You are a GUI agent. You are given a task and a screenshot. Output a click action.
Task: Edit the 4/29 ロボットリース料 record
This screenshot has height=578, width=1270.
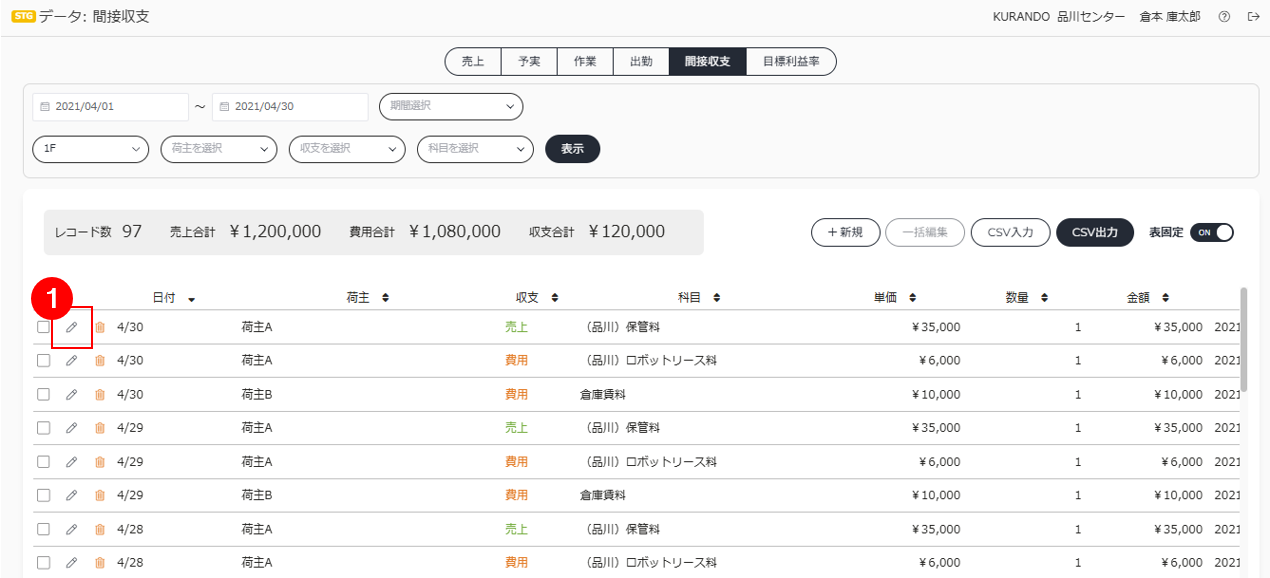[71, 462]
